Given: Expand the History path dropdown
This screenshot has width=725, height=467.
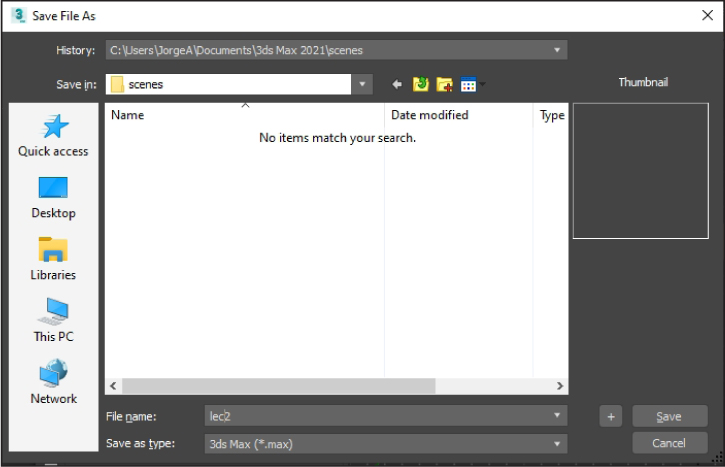Looking at the screenshot, I should 557,50.
